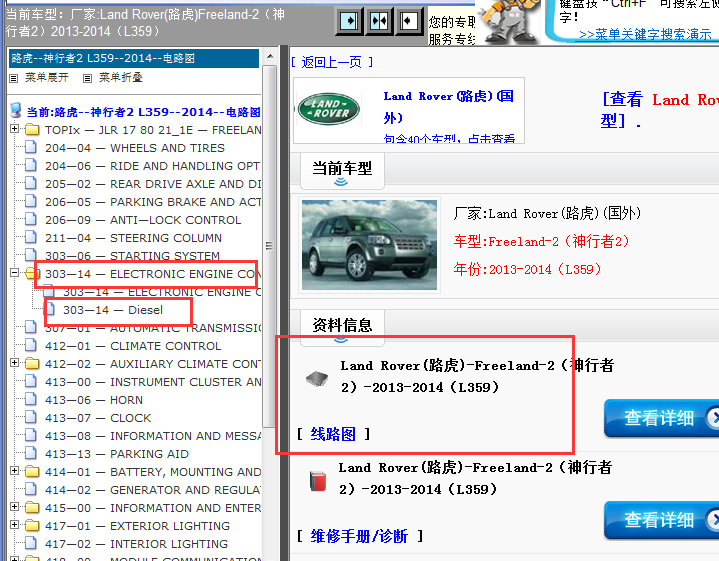Click the folder icon of TOPIx JLR row

coord(32,129)
